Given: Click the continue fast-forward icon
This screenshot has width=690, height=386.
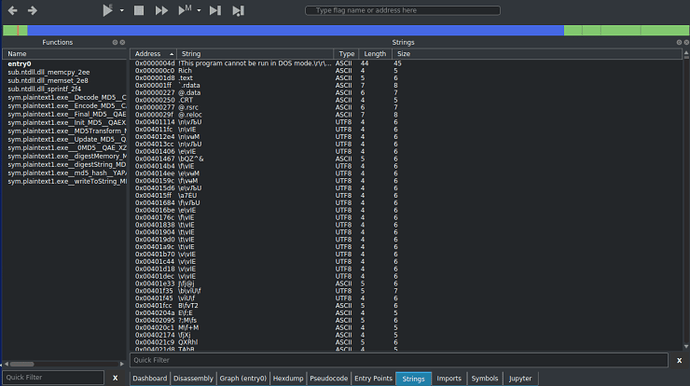Looking at the screenshot, I should click(x=161, y=10).
